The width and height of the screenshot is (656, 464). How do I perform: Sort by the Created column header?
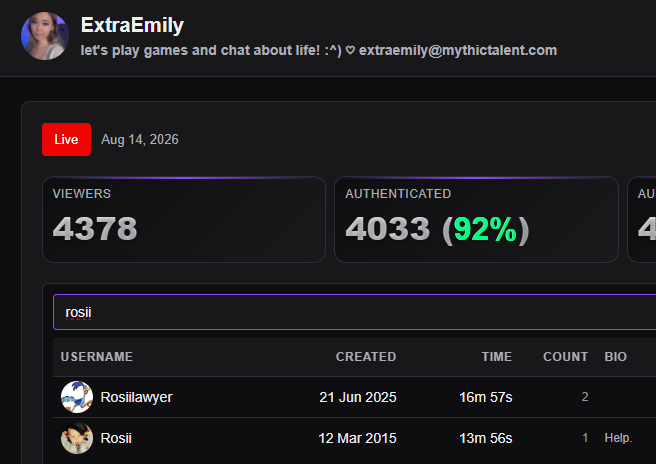pos(366,356)
